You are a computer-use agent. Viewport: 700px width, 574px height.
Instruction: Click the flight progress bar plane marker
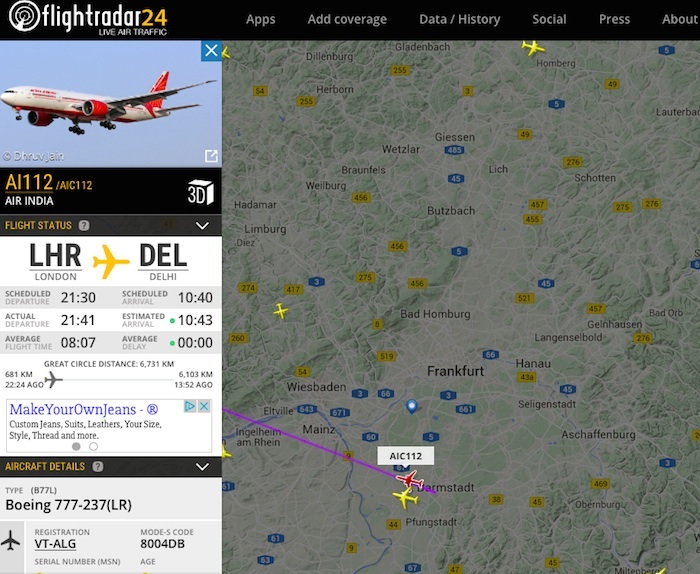pyautogui.click(x=53, y=380)
